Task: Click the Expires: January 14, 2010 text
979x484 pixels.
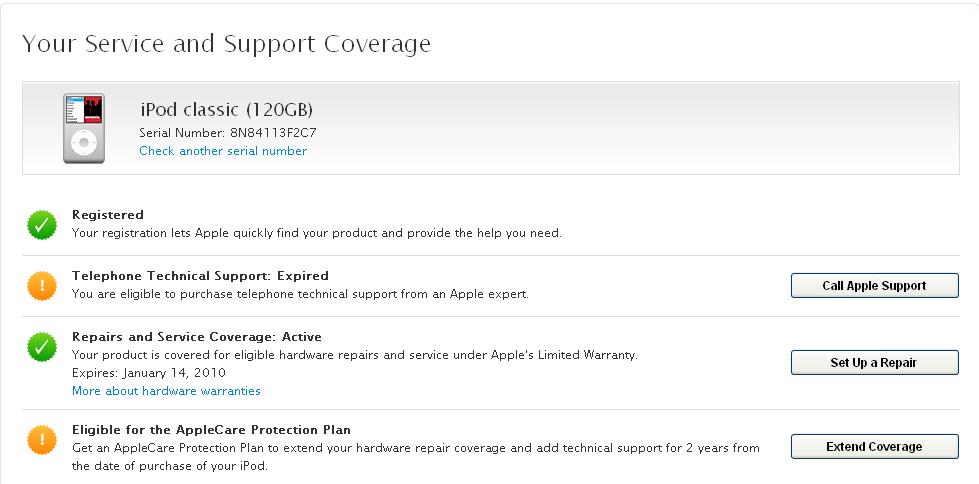Action: coord(149,373)
